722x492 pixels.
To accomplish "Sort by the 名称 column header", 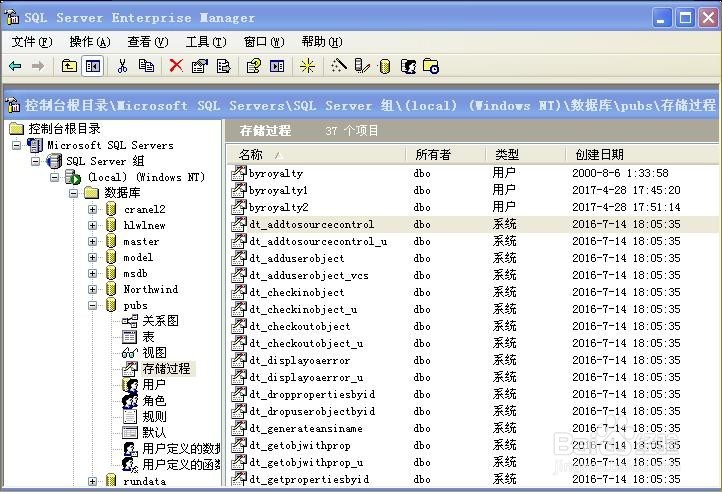I will coord(316,154).
